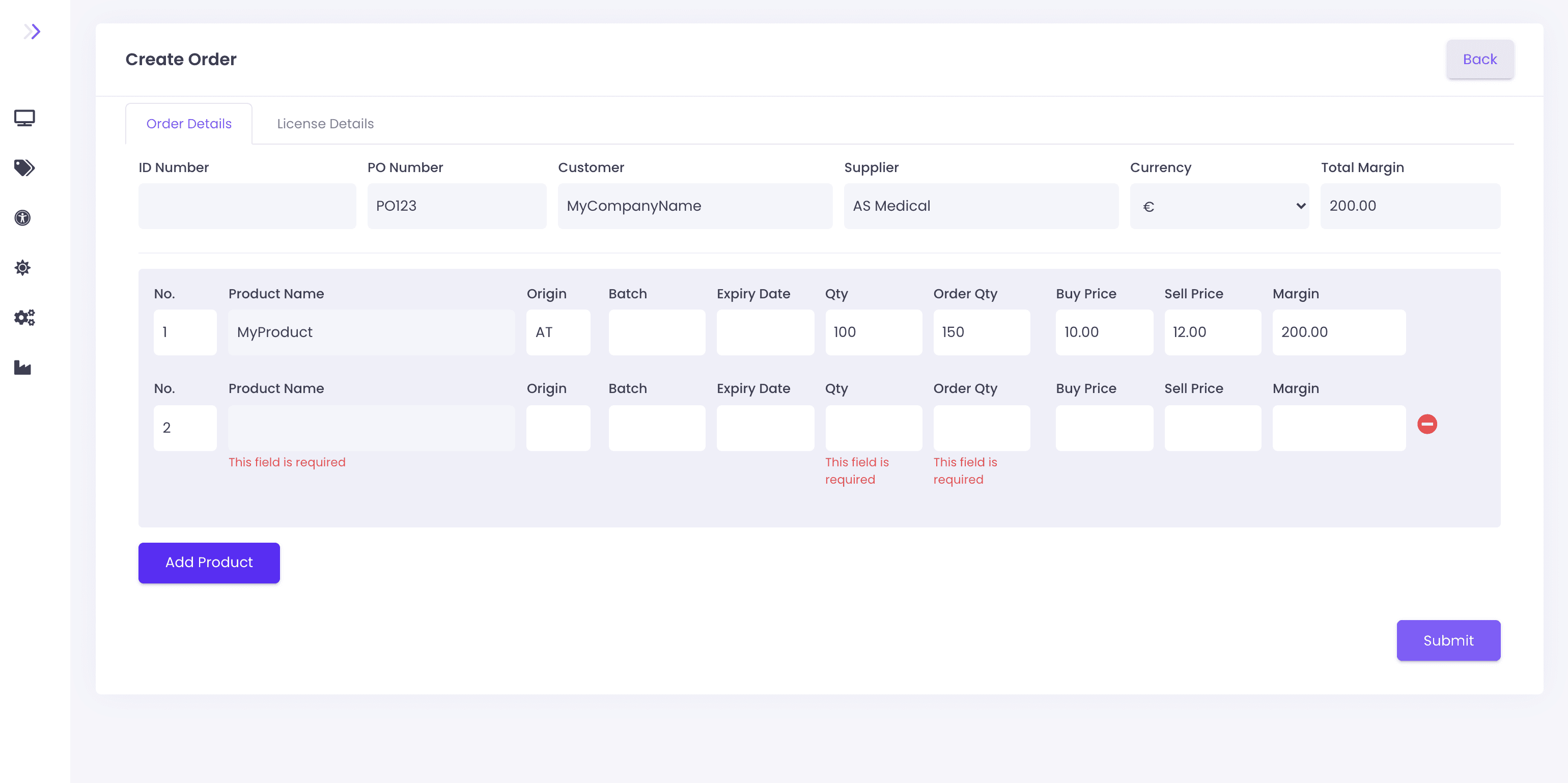Expand the sidebar with double chevron icon
Image resolution: width=1568 pixels, height=783 pixels.
coord(32,32)
